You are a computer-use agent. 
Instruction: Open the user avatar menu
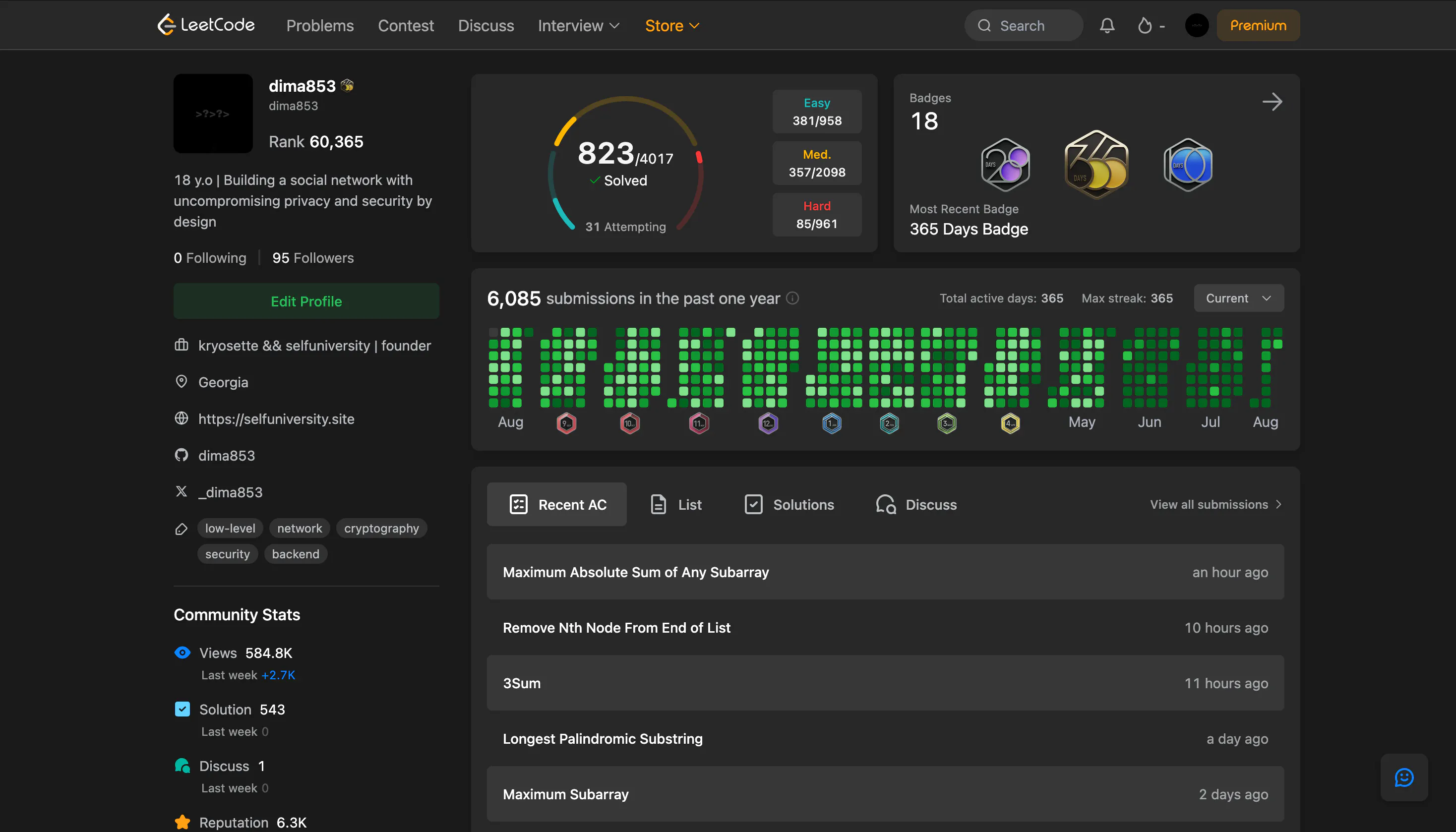click(1197, 26)
